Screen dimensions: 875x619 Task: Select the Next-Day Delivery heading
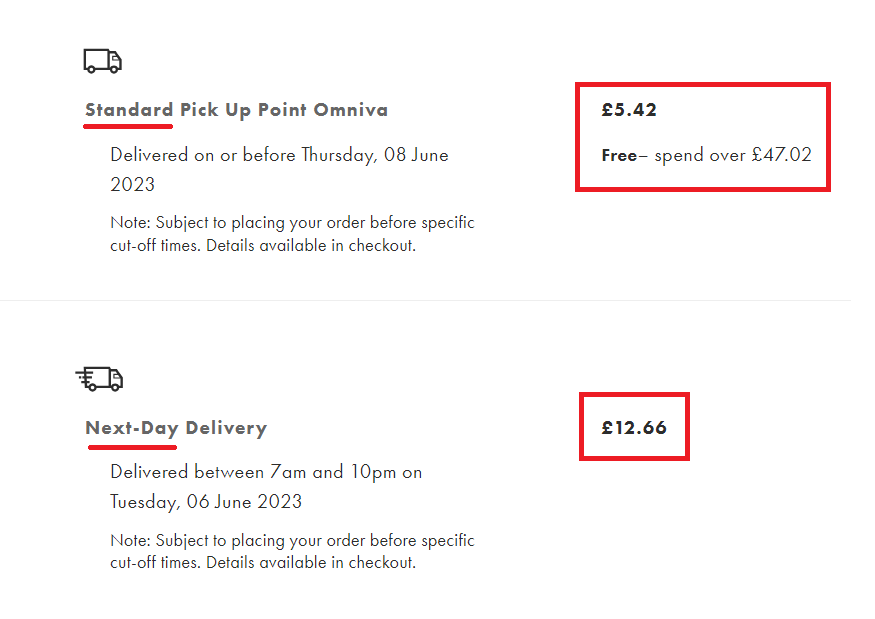176,428
